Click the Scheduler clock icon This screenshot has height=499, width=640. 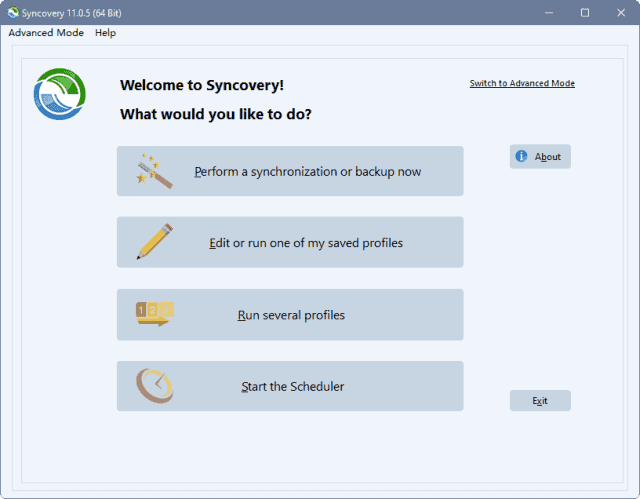[x=154, y=386]
